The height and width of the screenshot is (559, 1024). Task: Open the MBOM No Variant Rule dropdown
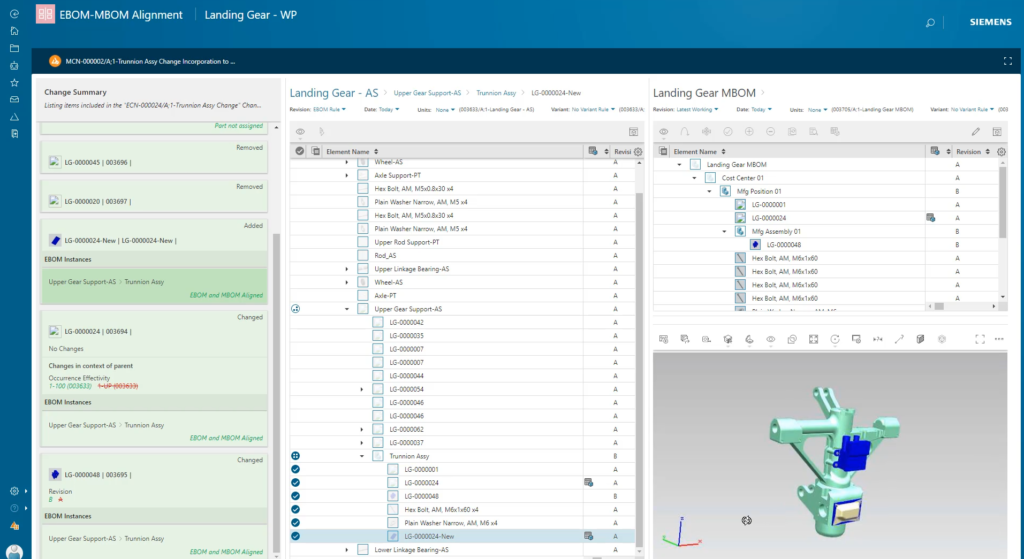click(x=972, y=109)
